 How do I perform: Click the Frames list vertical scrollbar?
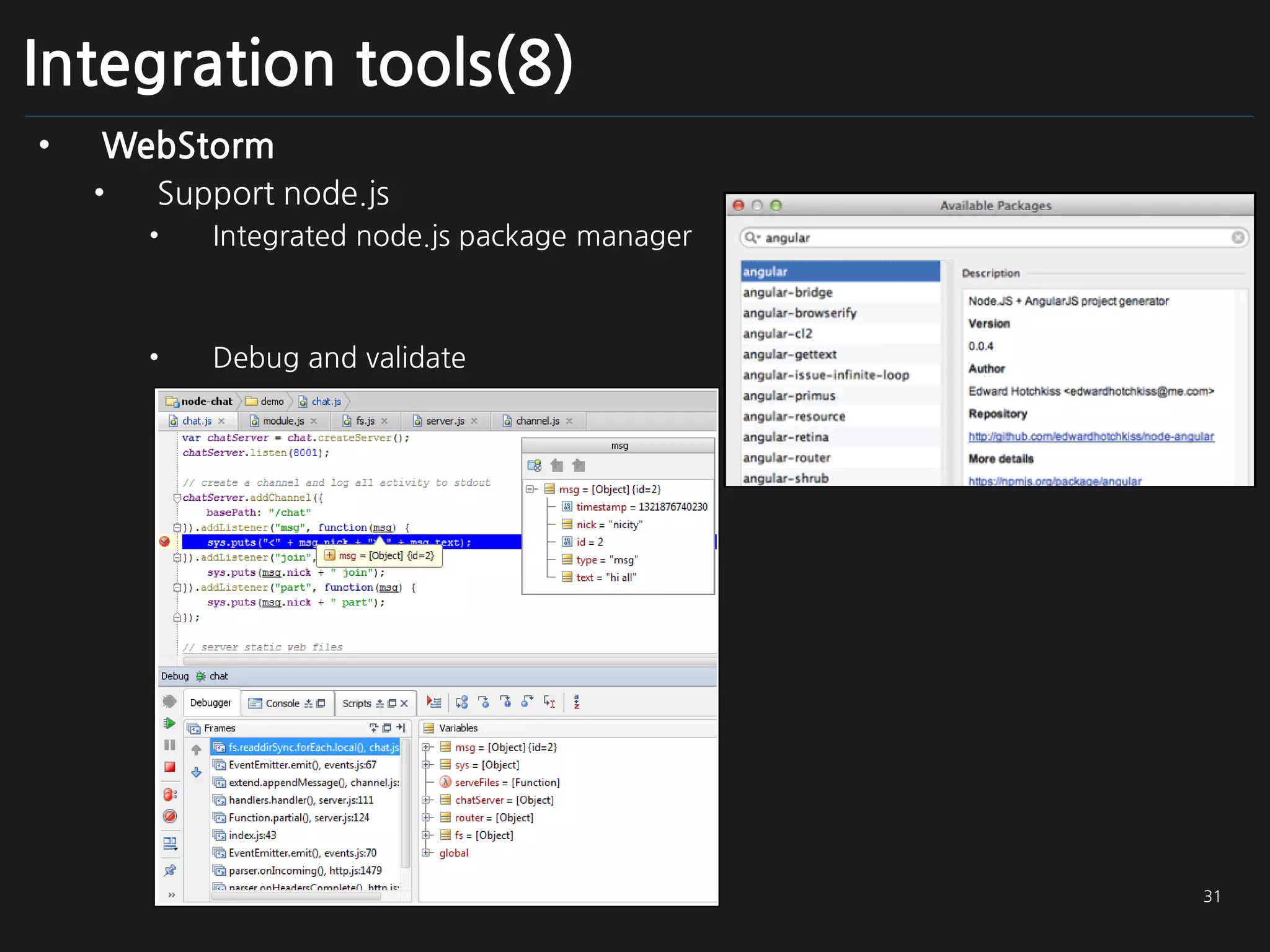point(406,803)
